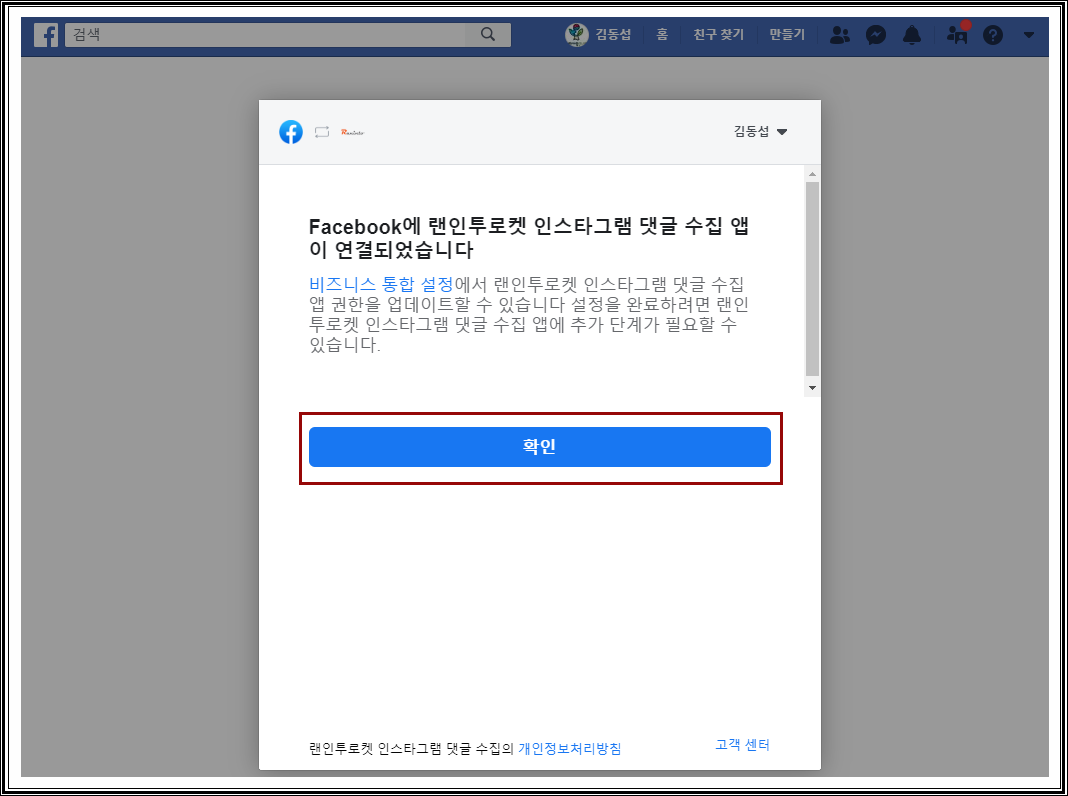The width and height of the screenshot is (1068, 796).
Task: Open the 개인정보처리방침 link
Action: (x=569, y=748)
